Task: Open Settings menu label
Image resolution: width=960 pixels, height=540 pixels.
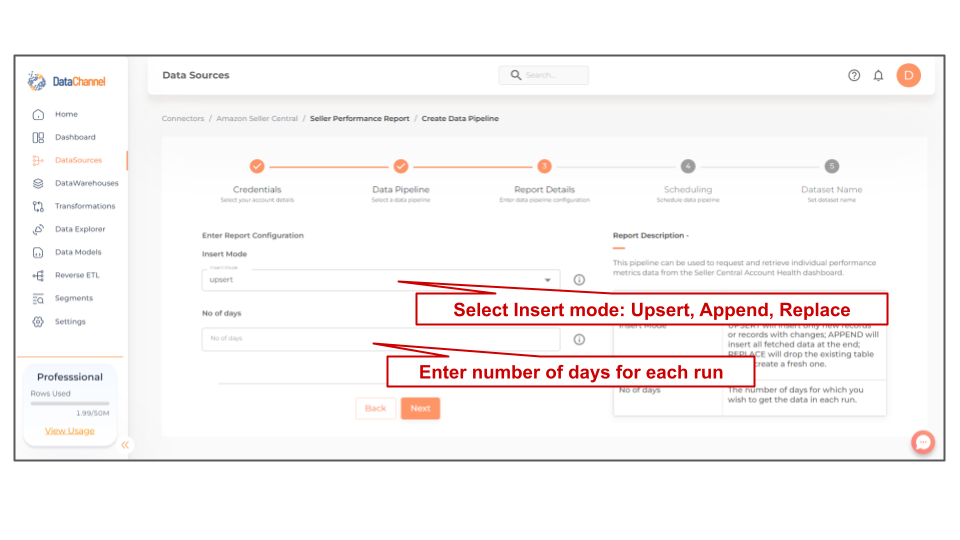Action: [x=70, y=321]
